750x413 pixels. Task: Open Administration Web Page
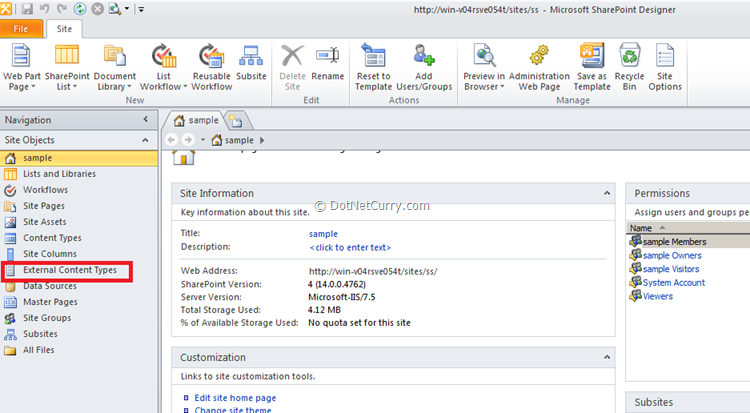coord(539,67)
